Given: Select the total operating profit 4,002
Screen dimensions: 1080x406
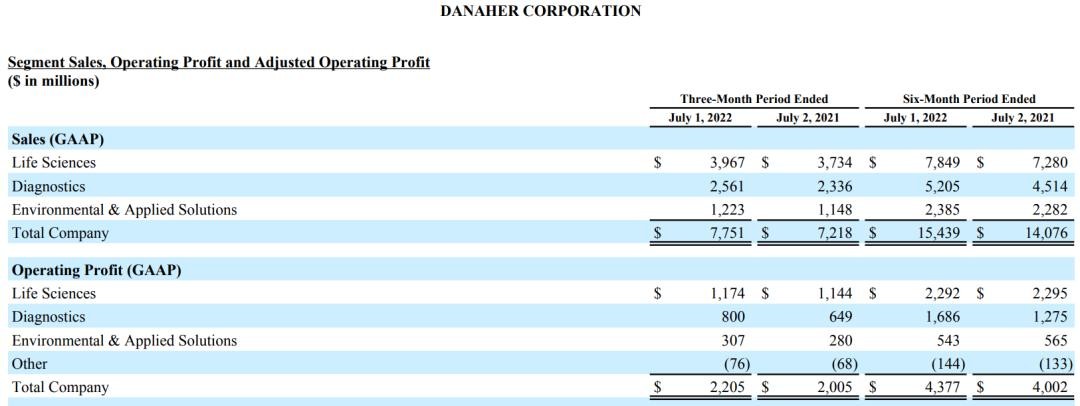Looking at the screenshot, I should (1050, 387).
